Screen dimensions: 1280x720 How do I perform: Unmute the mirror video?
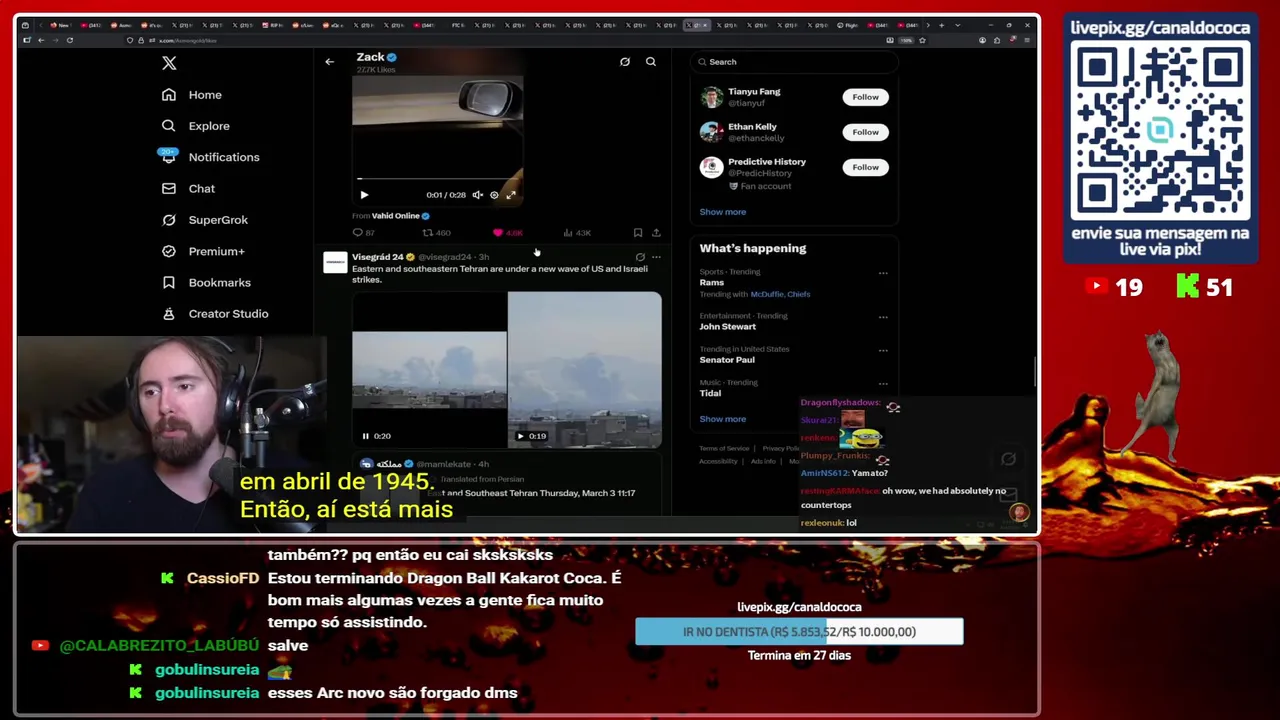coord(477,195)
